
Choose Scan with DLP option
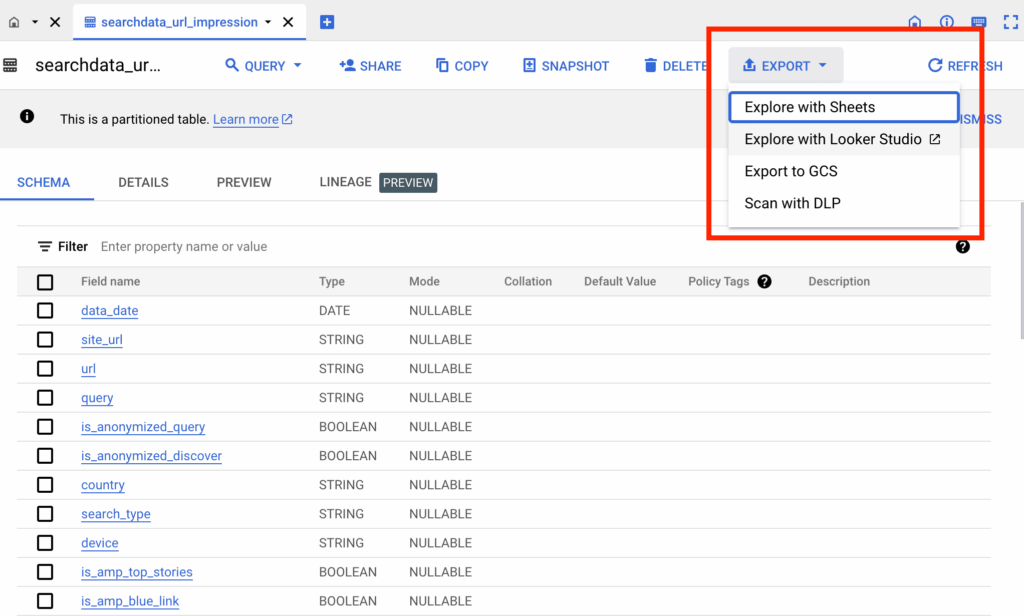(x=844, y=203)
